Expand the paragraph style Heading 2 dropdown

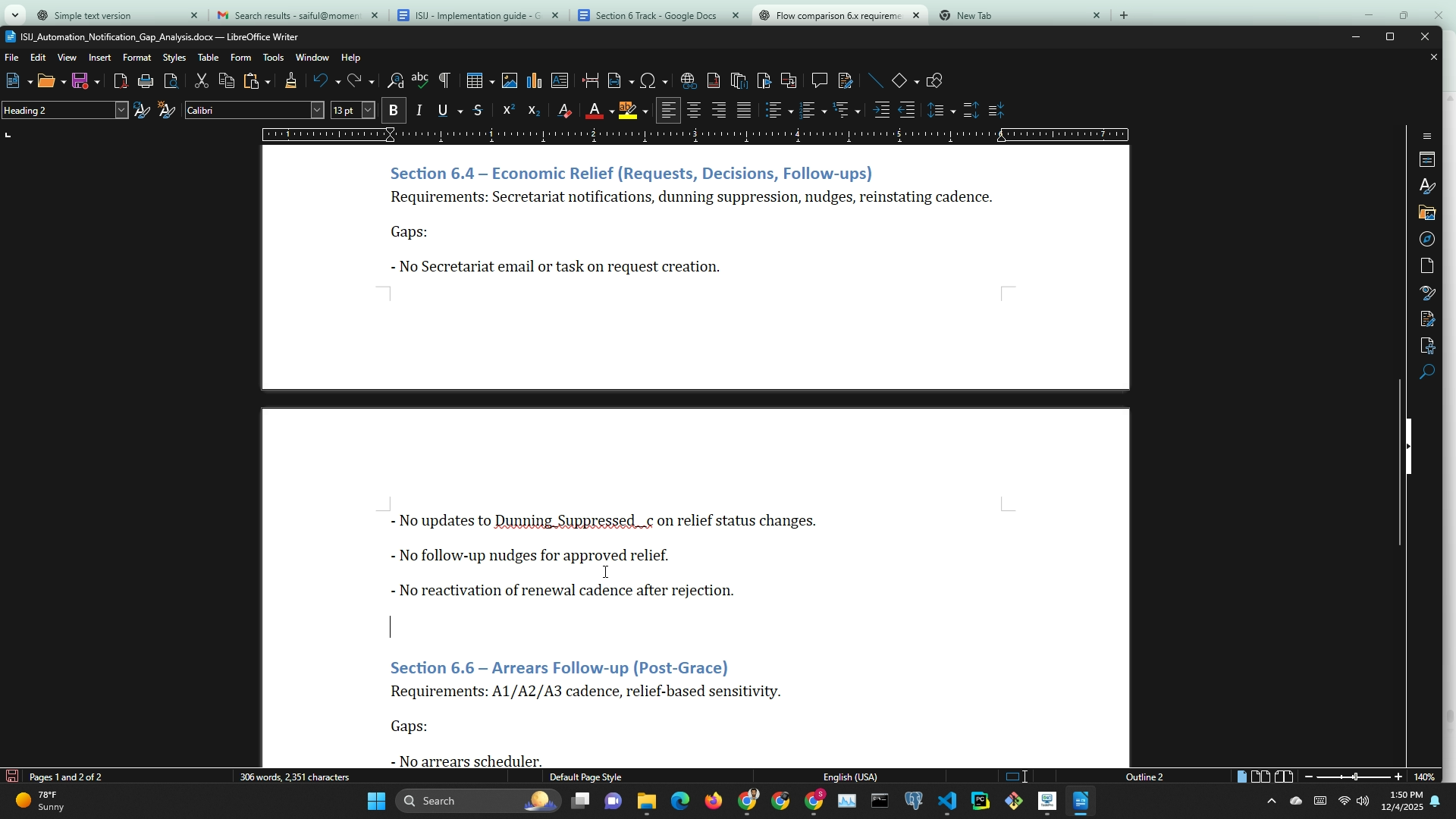click(121, 111)
